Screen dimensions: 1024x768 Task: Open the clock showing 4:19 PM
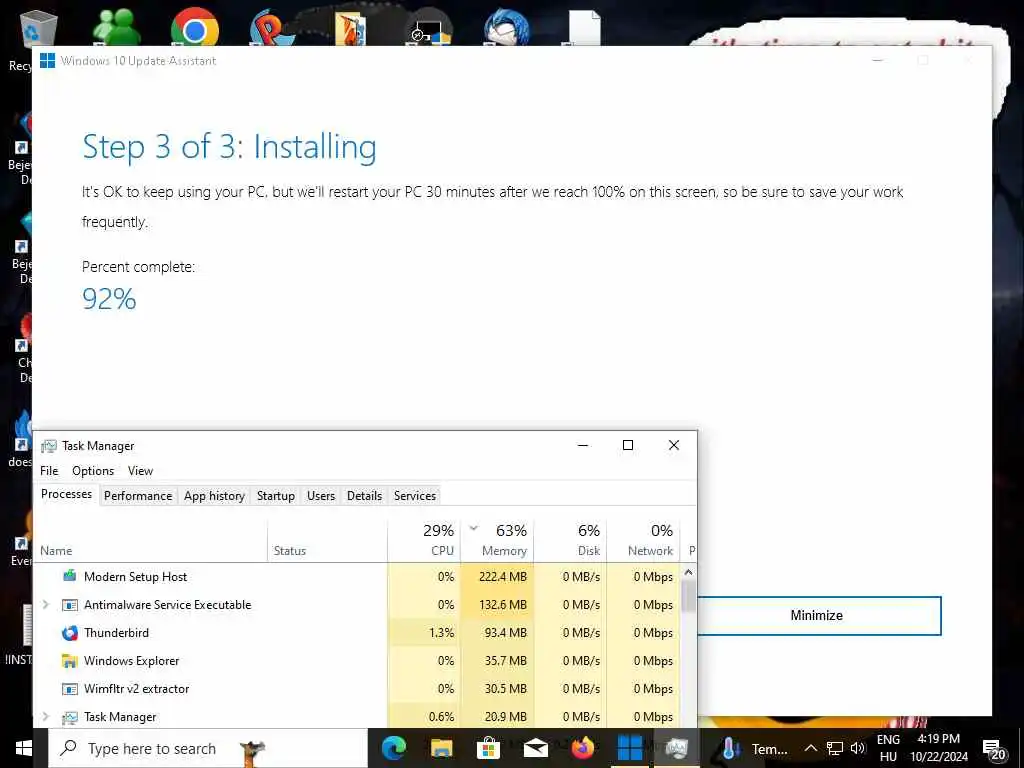pos(939,748)
